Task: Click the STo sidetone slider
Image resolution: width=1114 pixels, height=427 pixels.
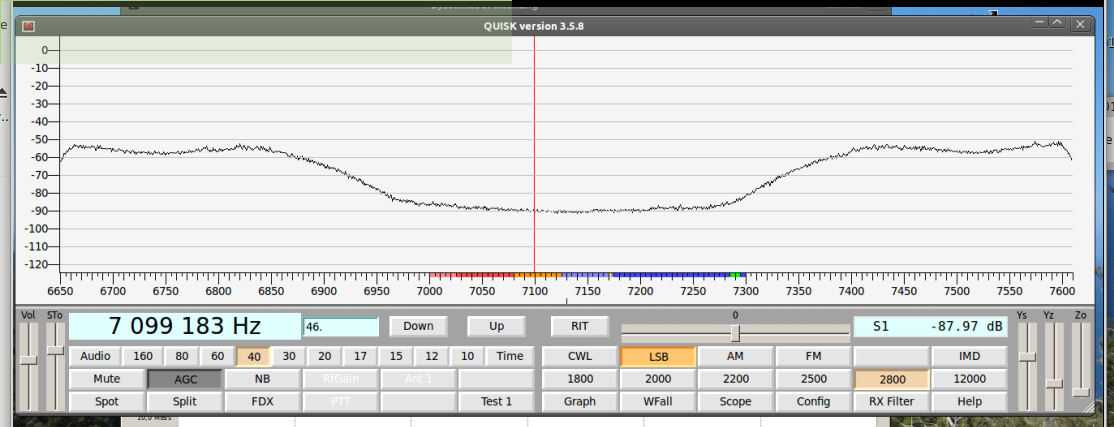Action: (x=55, y=365)
